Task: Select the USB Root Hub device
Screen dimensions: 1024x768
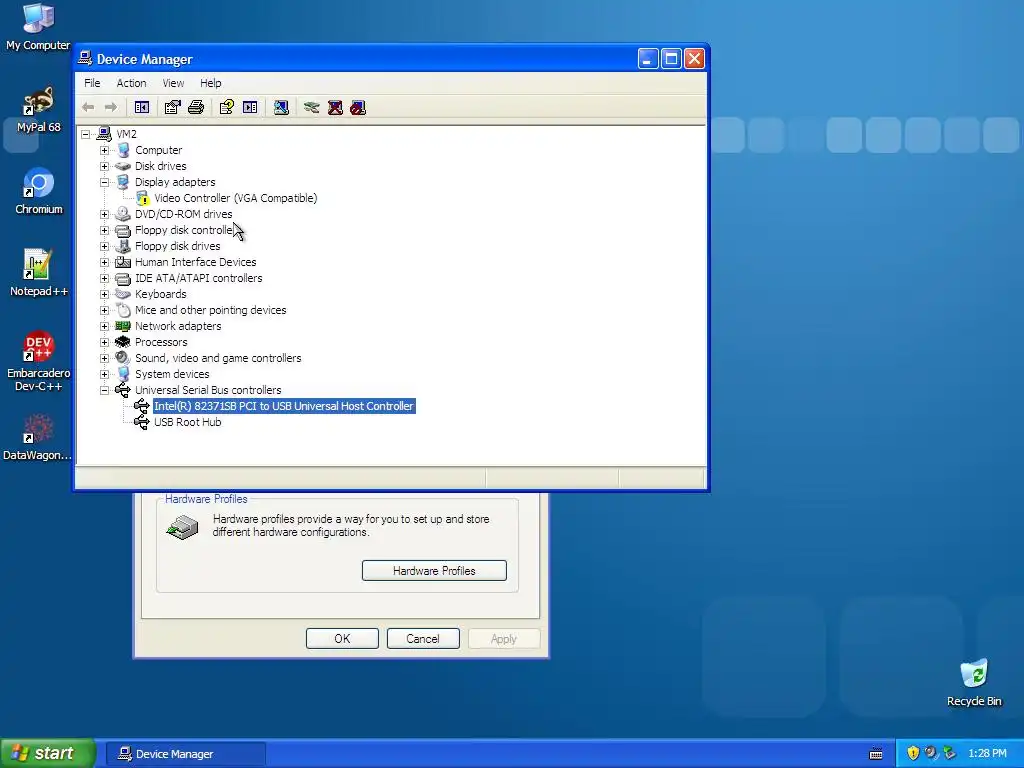Action: pos(187,422)
